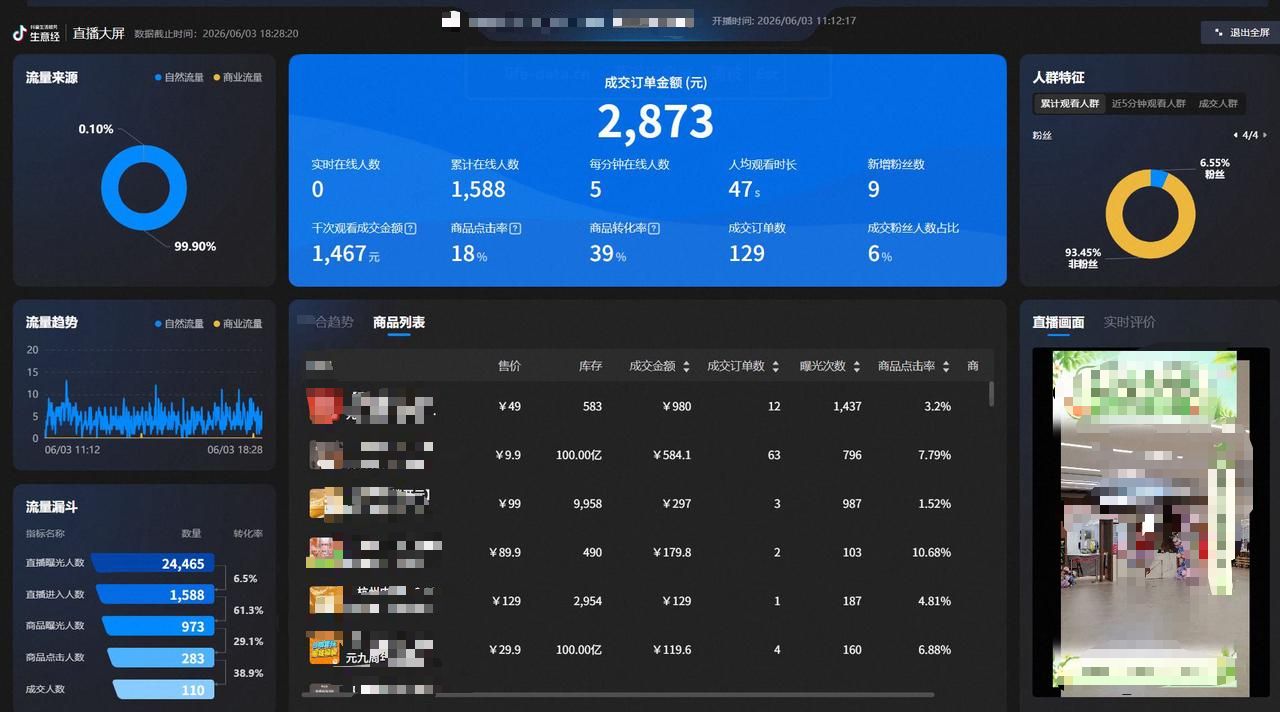Toggle 商业流量 legend in 流量趋势 panel
The image size is (1280, 712).
click(238, 324)
